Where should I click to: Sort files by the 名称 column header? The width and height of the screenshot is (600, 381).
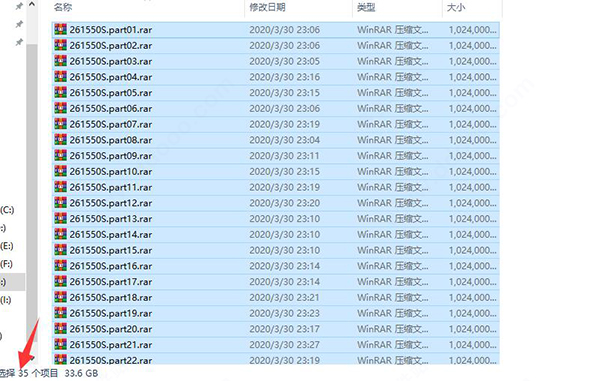click(x=63, y=7)
